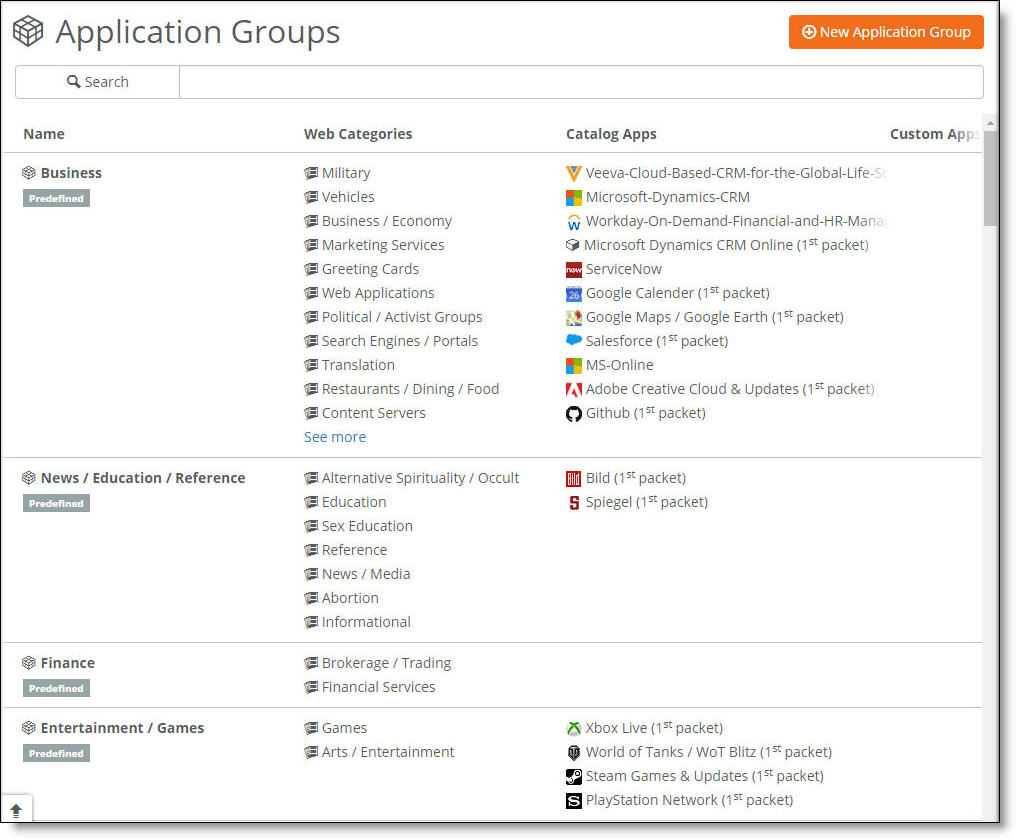Select Alternative Spirituality / Occult category
Screen dimensions: 1016x839
pyautogui.click(x=421, y=478)
